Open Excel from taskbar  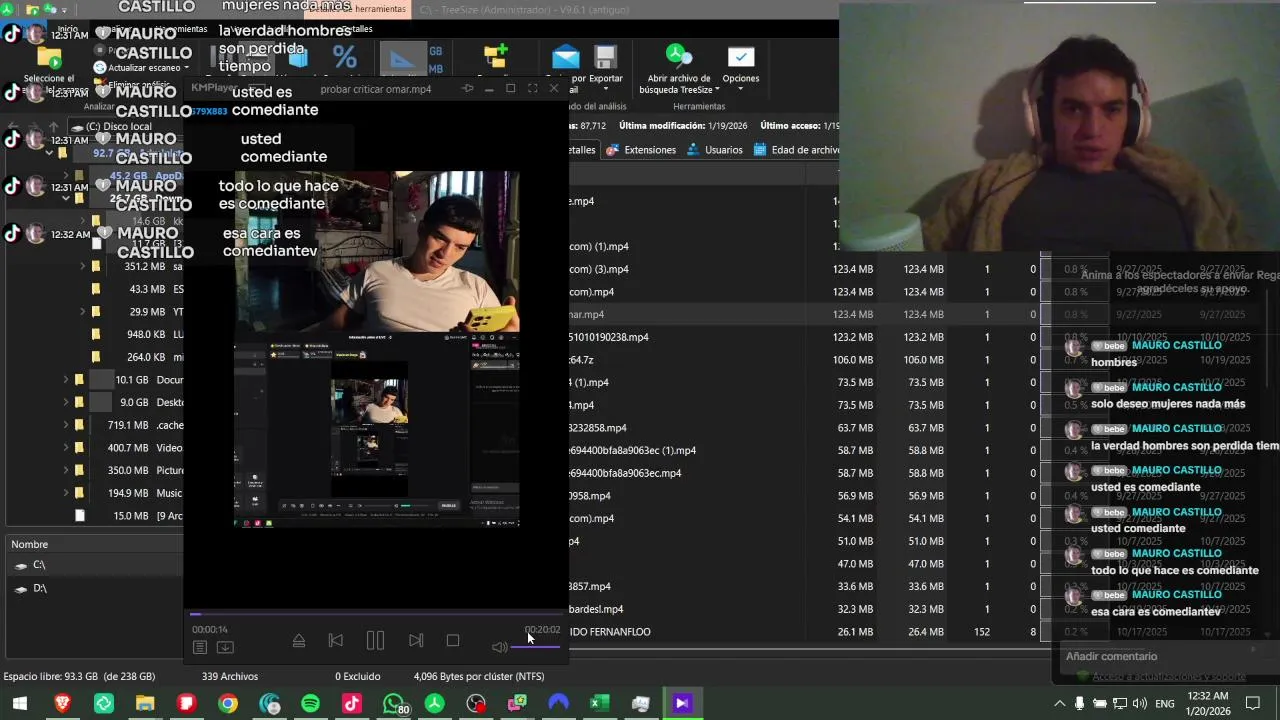tap(599, 704)
